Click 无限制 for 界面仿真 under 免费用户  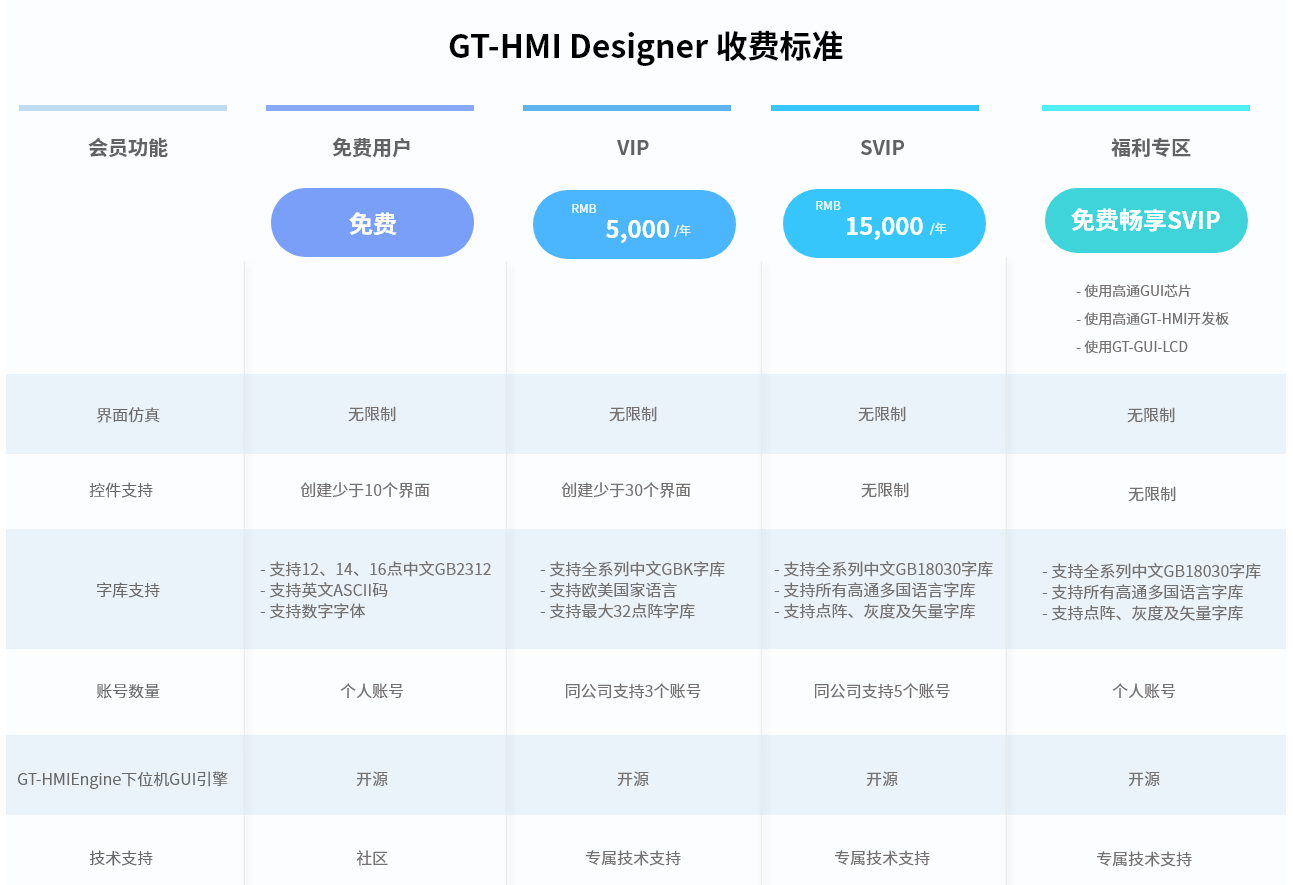372,414
